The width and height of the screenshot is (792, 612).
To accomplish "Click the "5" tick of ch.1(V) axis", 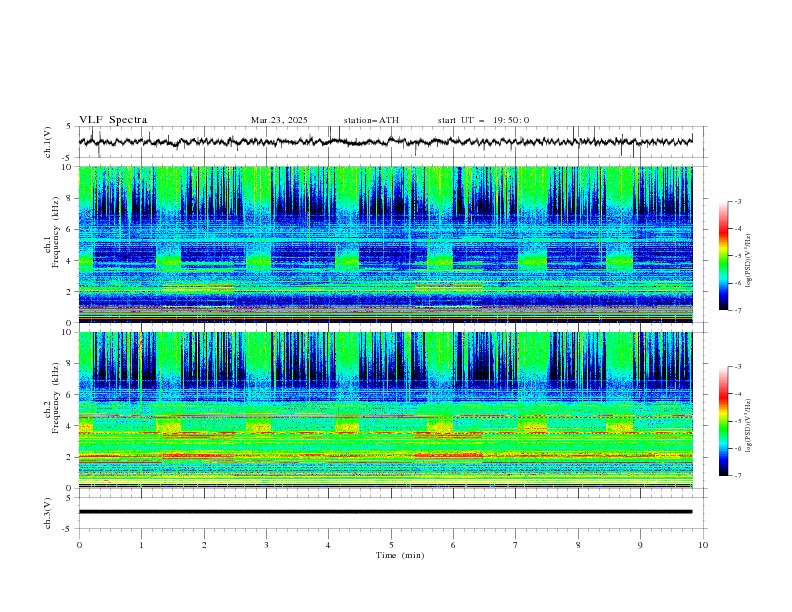I will point(70,126).
